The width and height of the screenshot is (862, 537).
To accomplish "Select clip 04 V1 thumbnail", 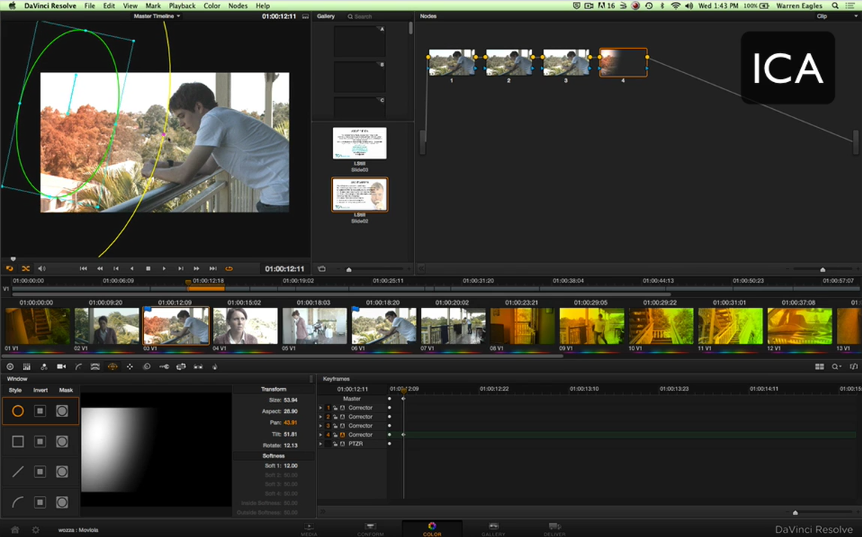I will point(245,326).
